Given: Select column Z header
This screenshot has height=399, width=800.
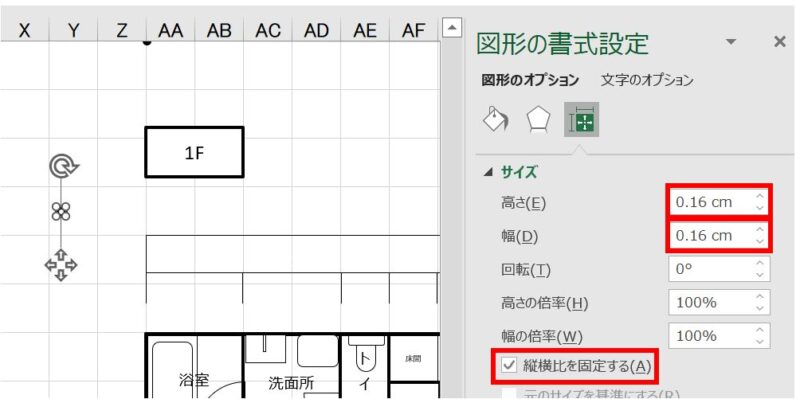Looking at the screenshot, I should point(121,31).
